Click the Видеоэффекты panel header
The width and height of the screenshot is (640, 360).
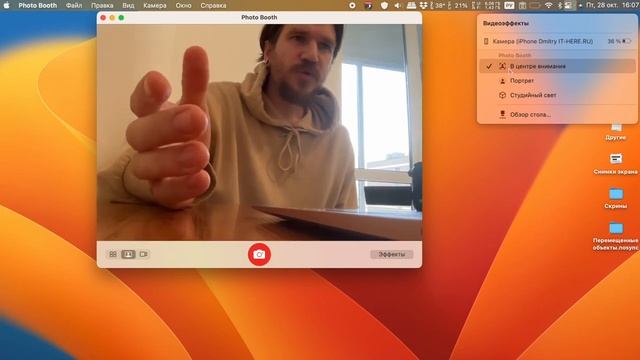click(506, 23)
